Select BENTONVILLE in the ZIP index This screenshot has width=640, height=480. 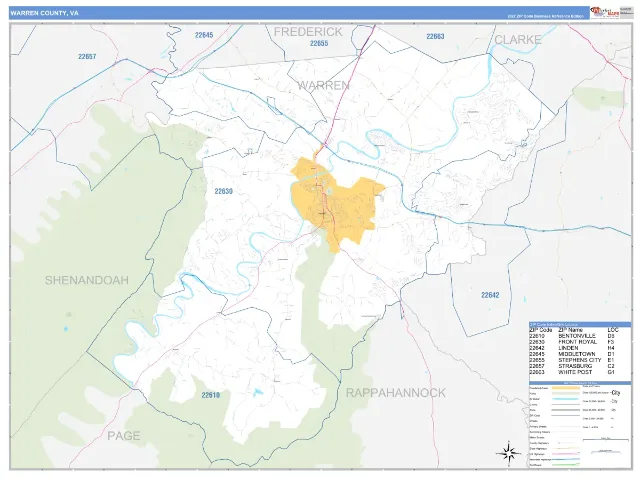coord(576,336)
